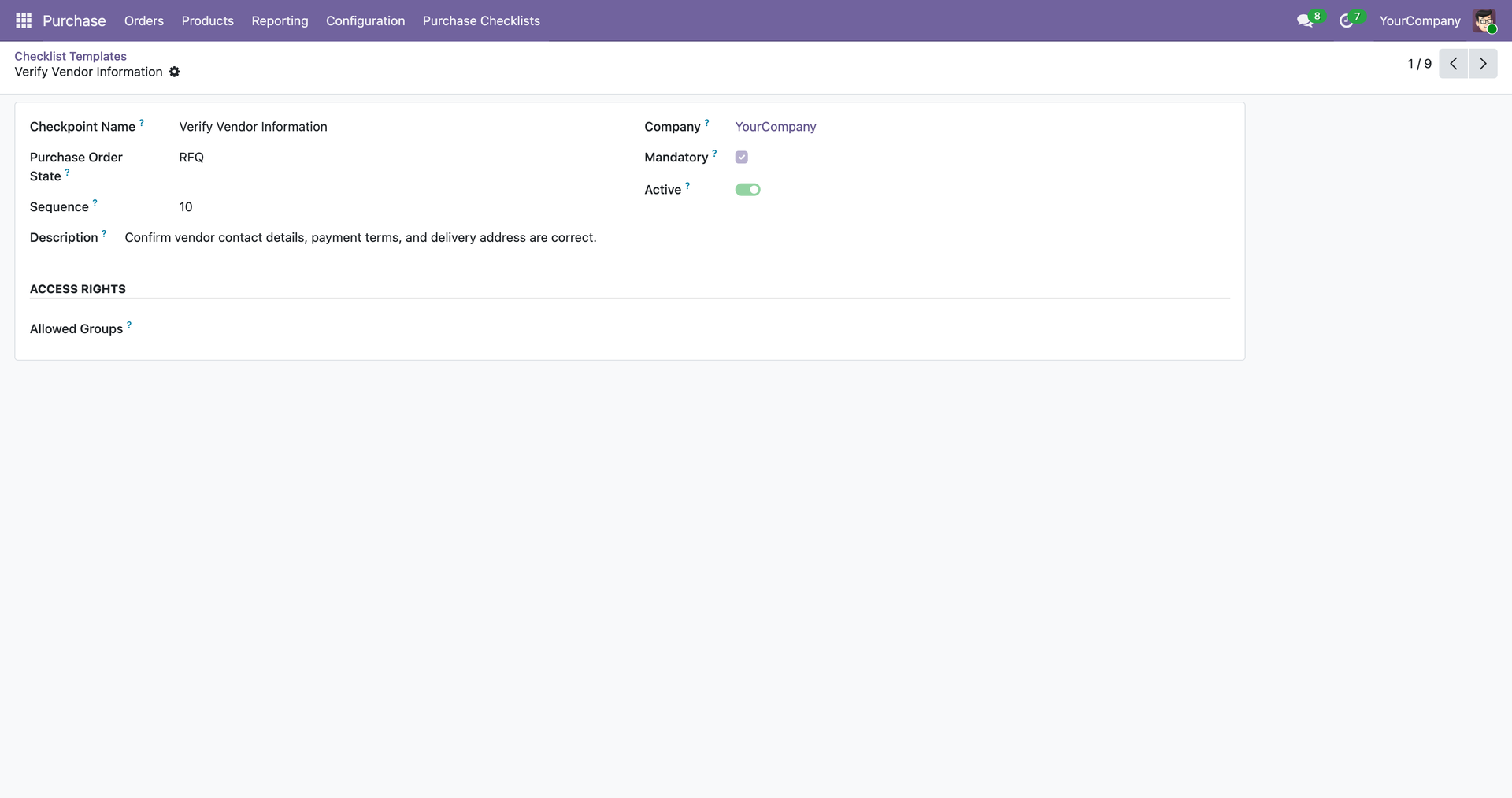1512x798 pixels.
Task: Open the gear actions menu beside record title
Action: click(175, 72)
